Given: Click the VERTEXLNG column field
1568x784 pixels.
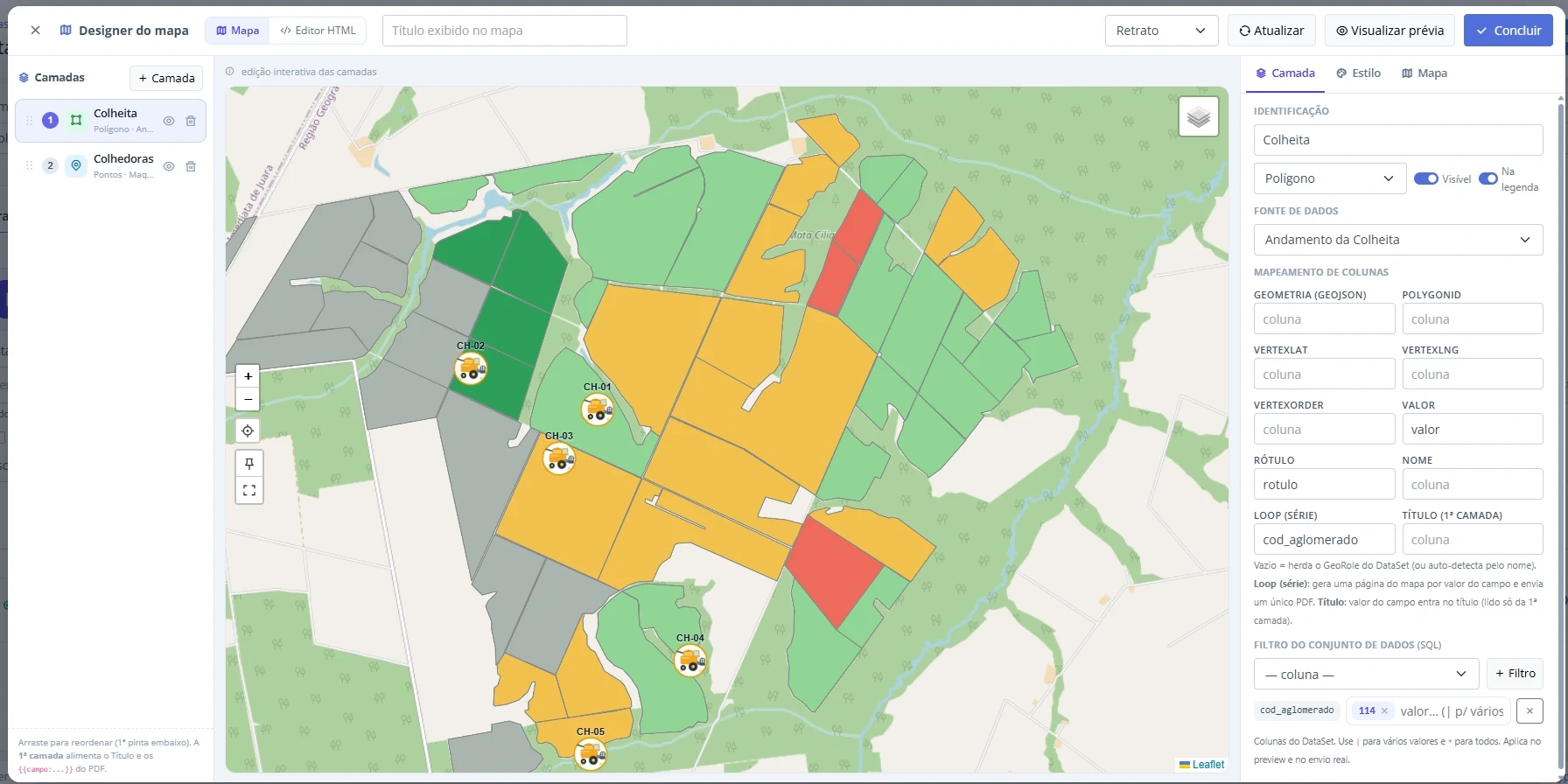Looking at the screenshot, I should pos(1473,374).
